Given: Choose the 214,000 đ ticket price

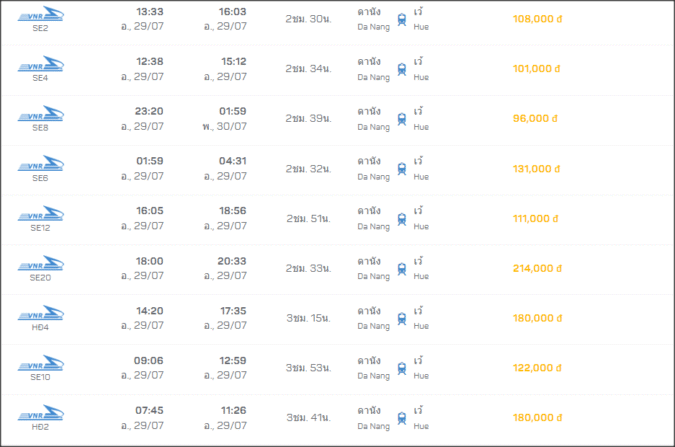Looking at the screenshot, I should (536, 268).
